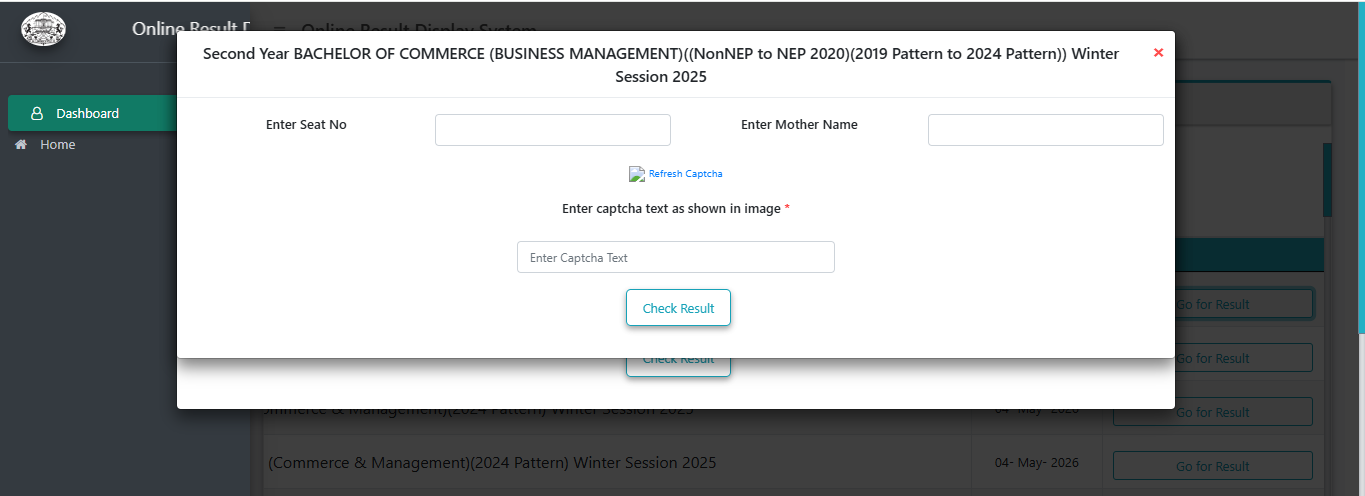The height and width of the screenshot is (496, 1365).
Task: Click the Refresh Captcha link
Action: (x=686, y=174)
